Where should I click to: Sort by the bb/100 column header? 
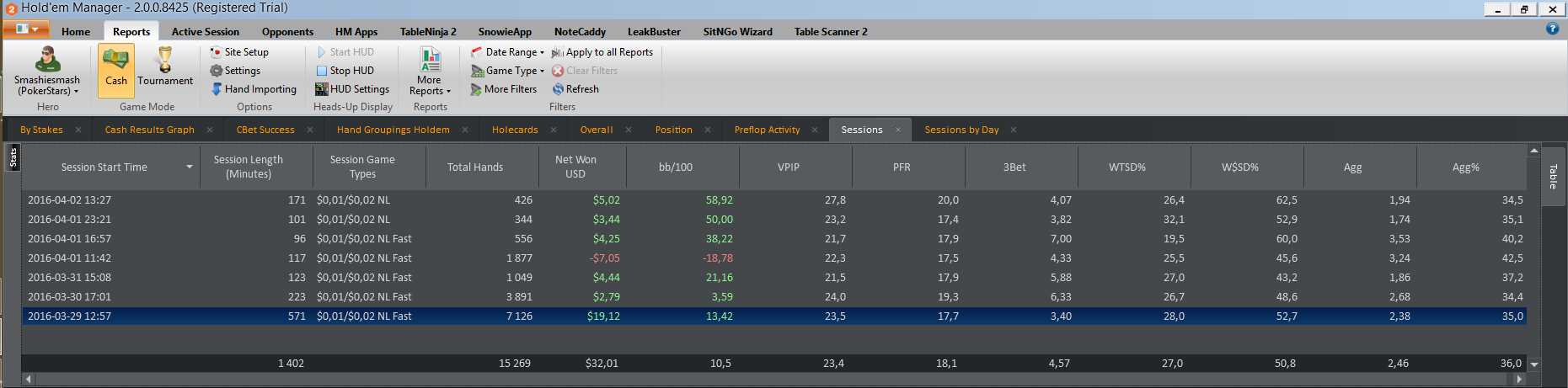click(x=676, y=167)
